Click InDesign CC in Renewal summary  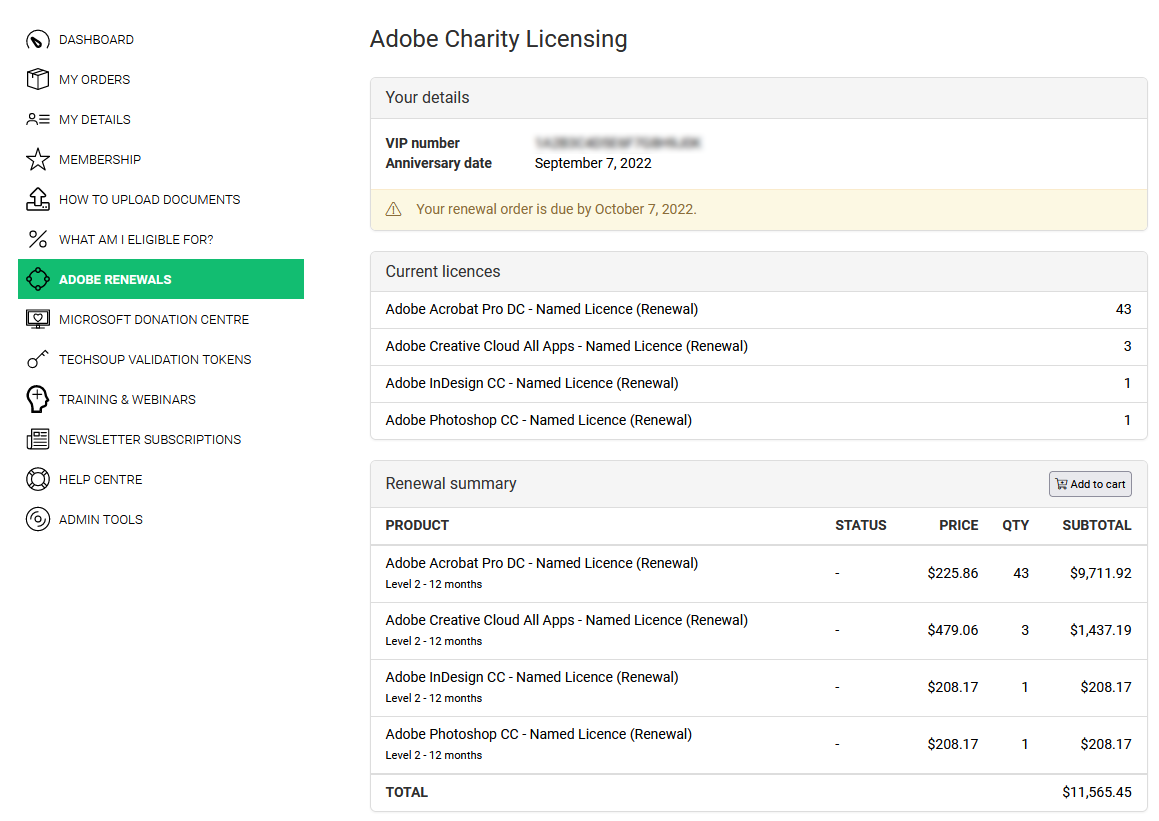click(x=531, y=677)
